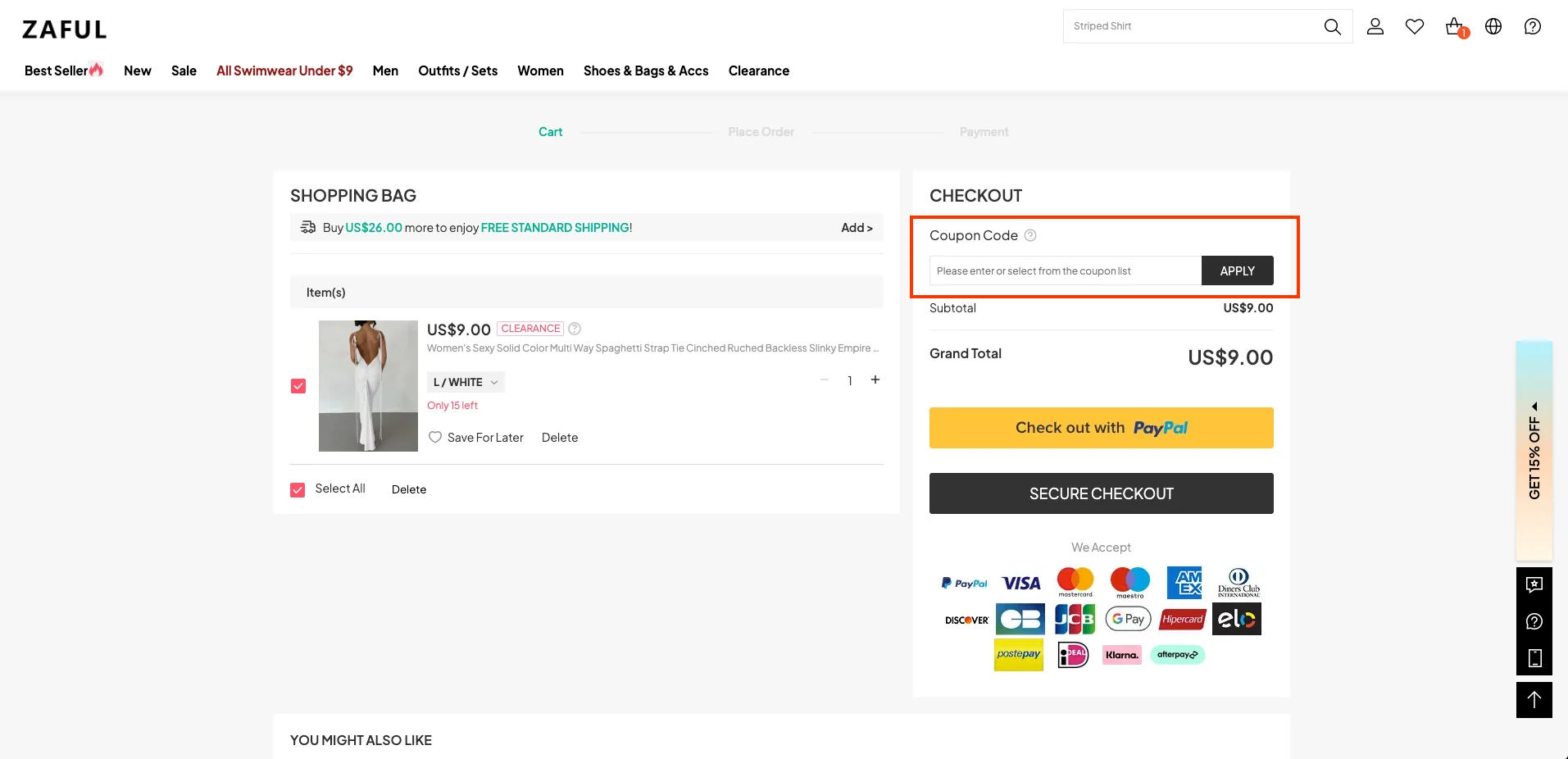Open the feedback chat star icon
This screenshot has width=1568, height=759.
click(x=1534, y=584)
